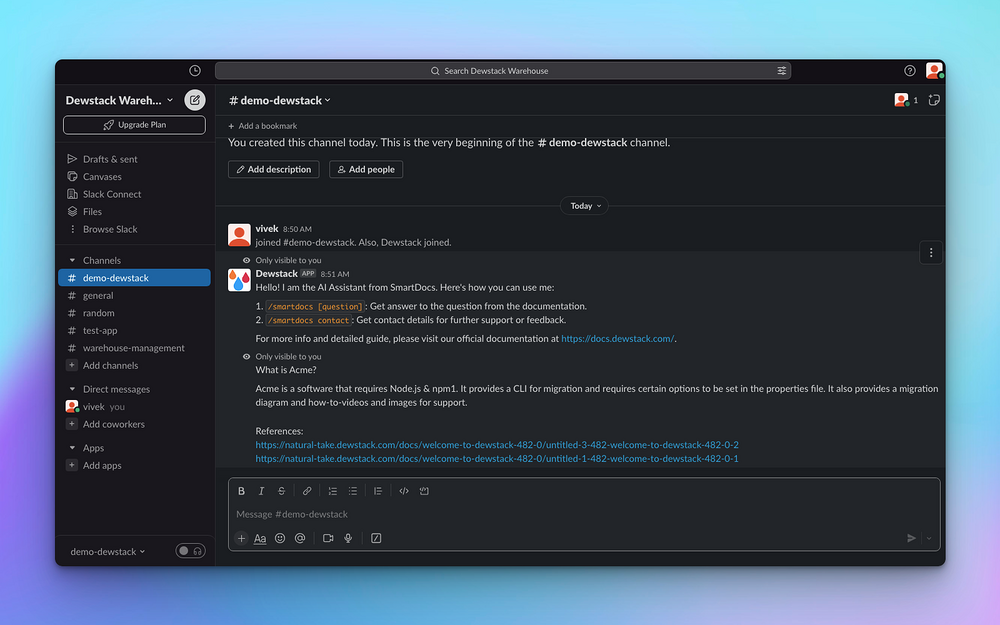Image resolution: width=1000 pixels, height=625 pixels.
Task: Add a bookmark to the channel
Action: (x=263, y=126)
